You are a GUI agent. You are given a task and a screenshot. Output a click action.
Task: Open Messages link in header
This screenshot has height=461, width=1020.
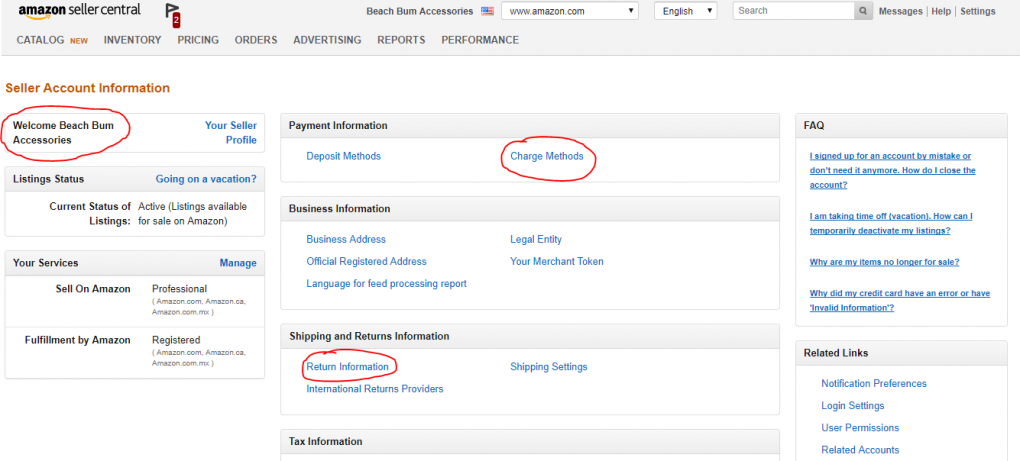click(x=900, y=11)
